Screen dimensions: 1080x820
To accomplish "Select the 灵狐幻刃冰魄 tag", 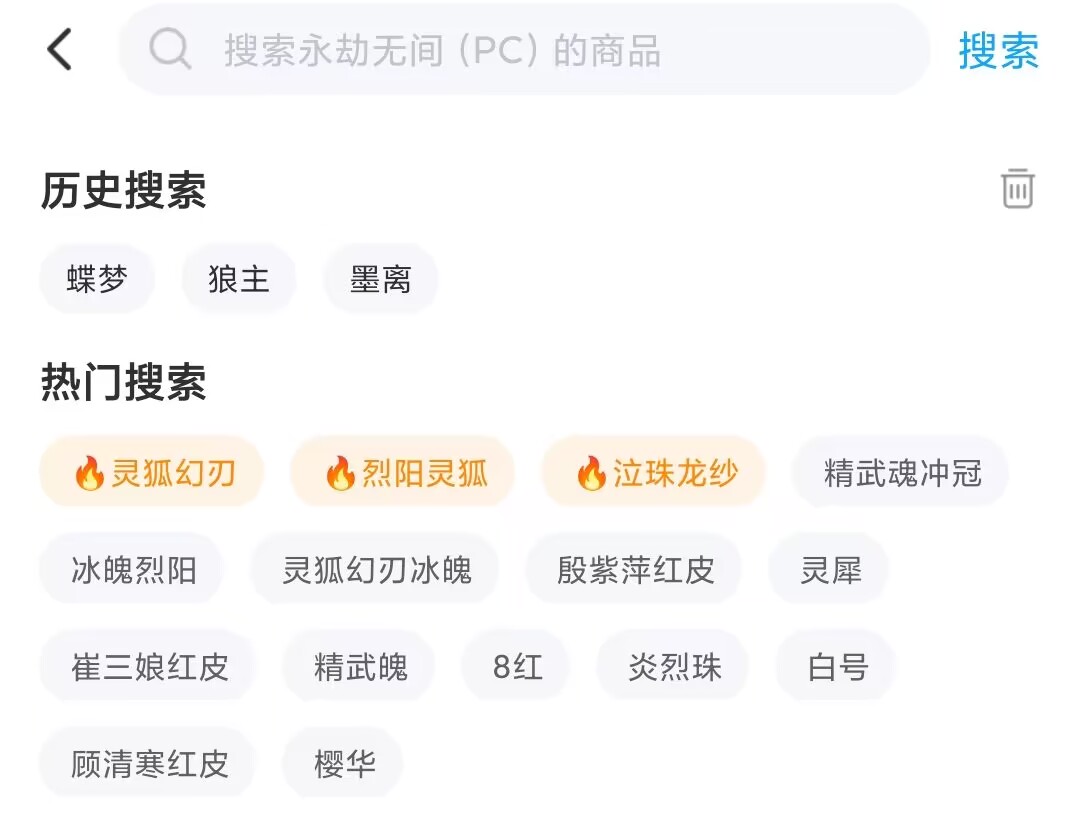I will pos(376,570).
